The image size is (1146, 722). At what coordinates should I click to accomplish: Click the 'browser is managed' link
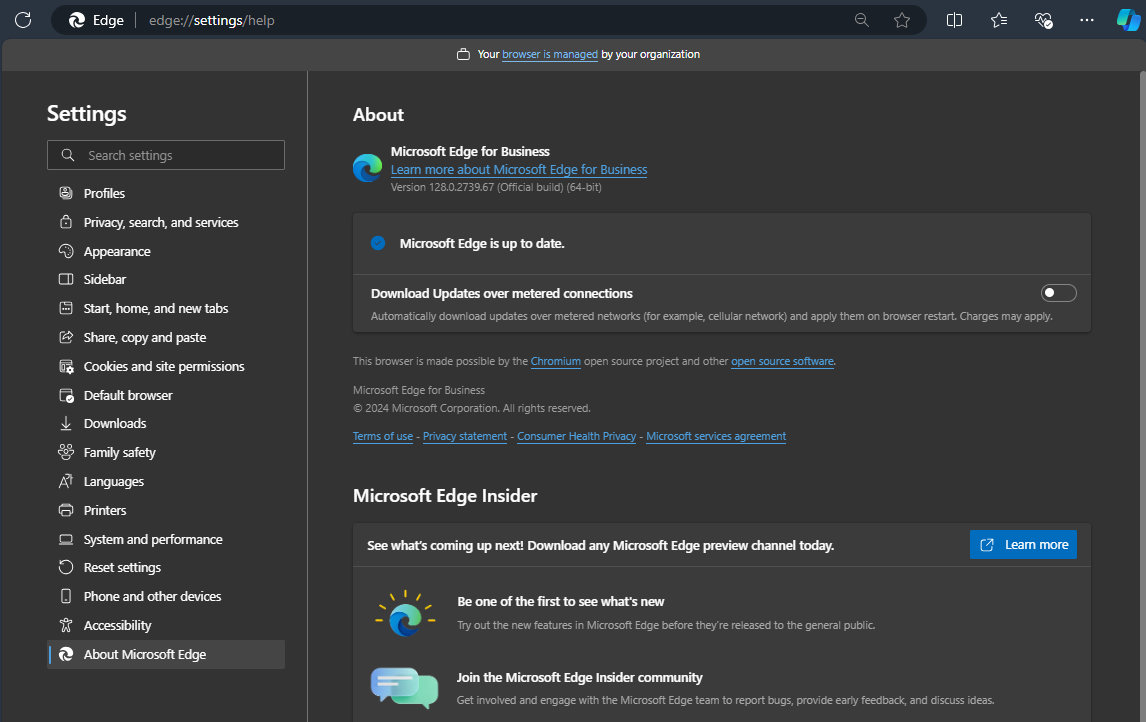point(549,54)
